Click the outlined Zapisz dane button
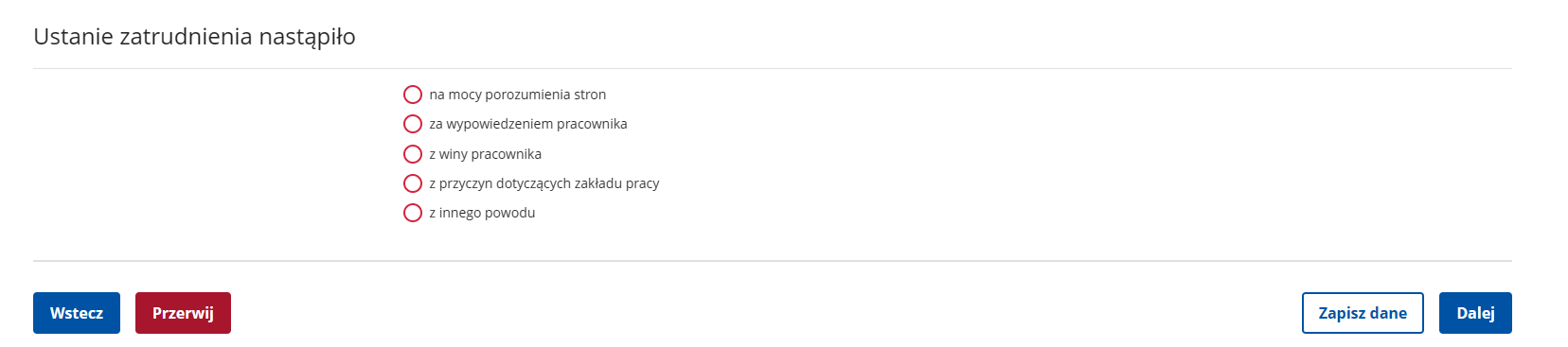1568x347 pixels. [1363, 313]
